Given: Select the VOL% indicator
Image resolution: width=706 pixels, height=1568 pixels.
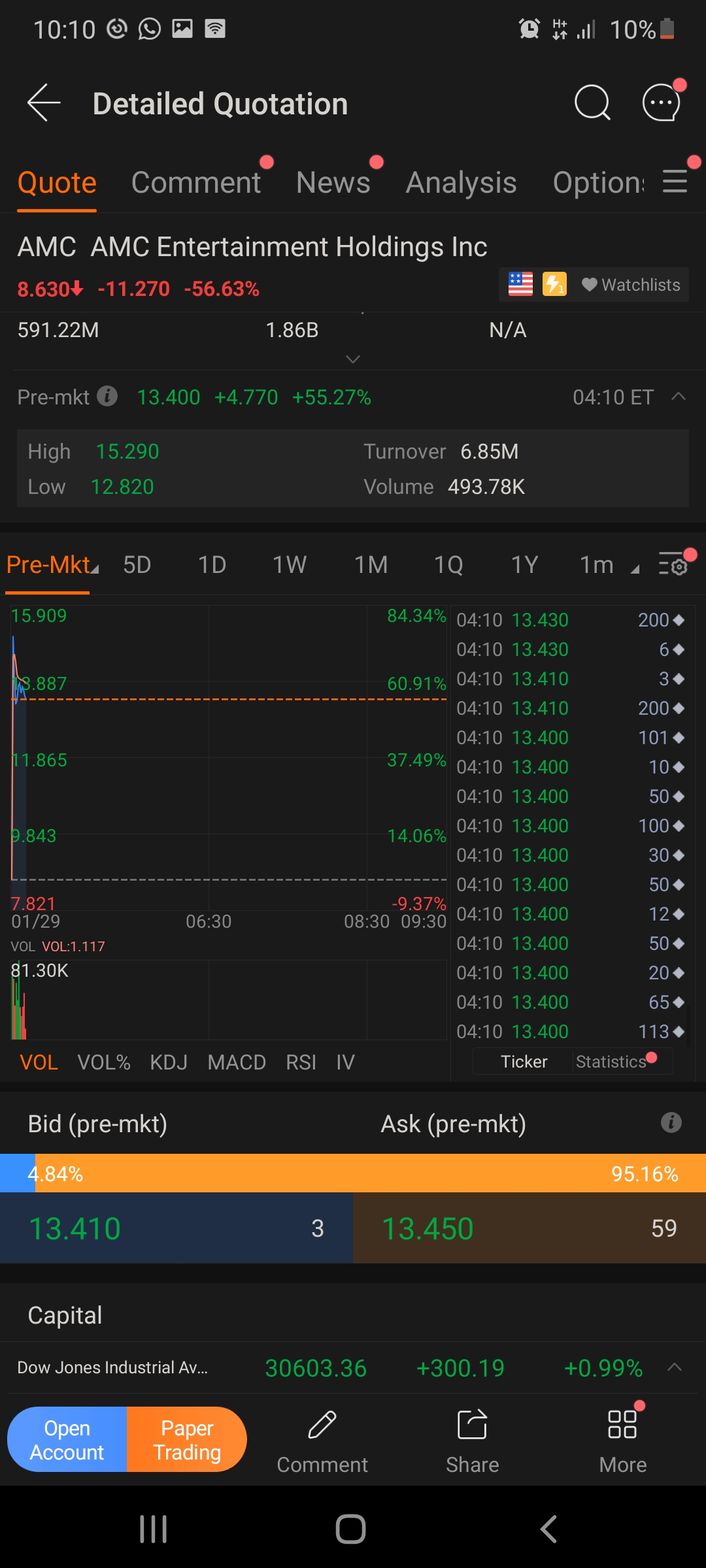Looking at the screenshot, I should (104, 1062).
